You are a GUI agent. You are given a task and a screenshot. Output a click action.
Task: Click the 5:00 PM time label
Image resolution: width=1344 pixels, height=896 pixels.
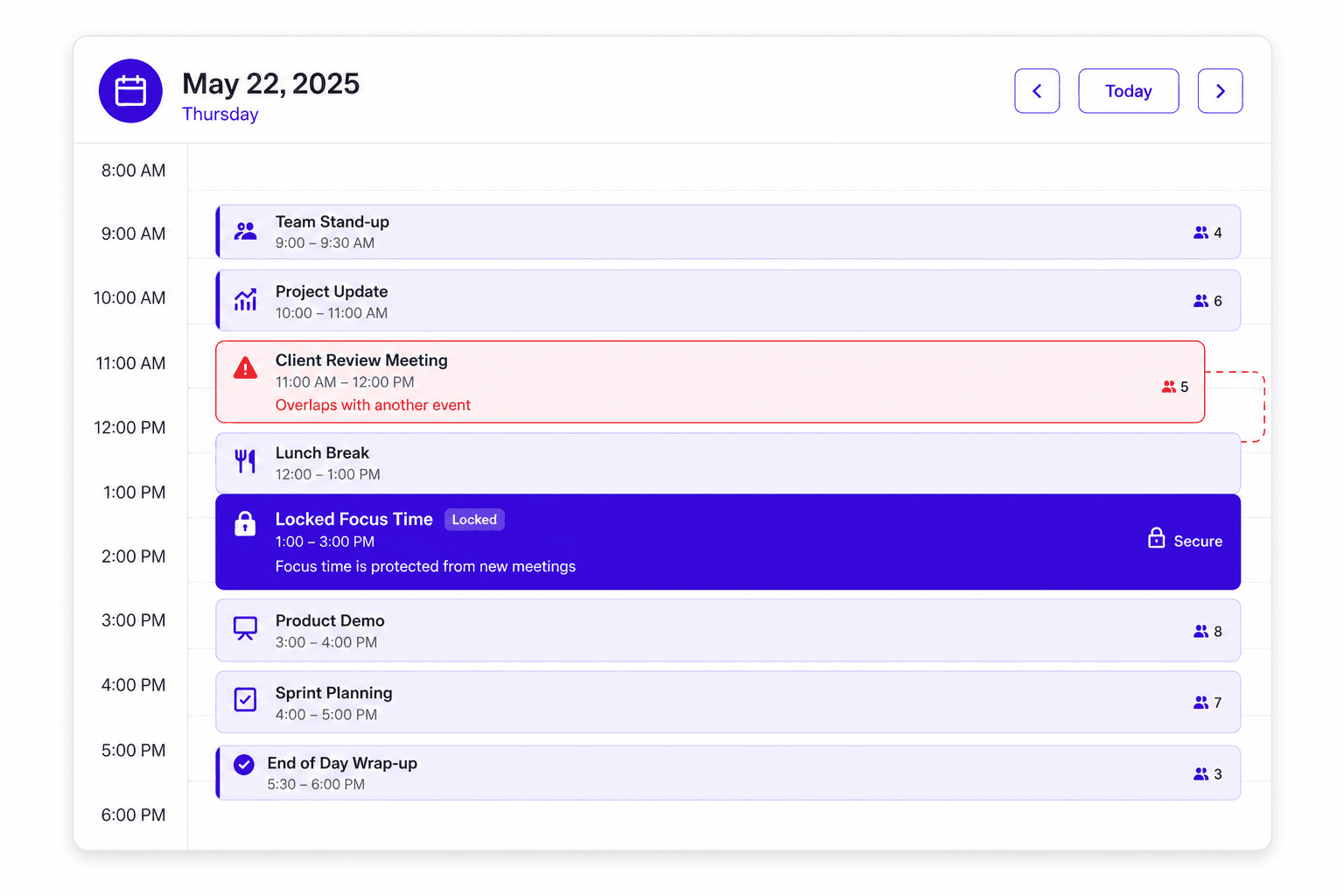coord(133,751)
